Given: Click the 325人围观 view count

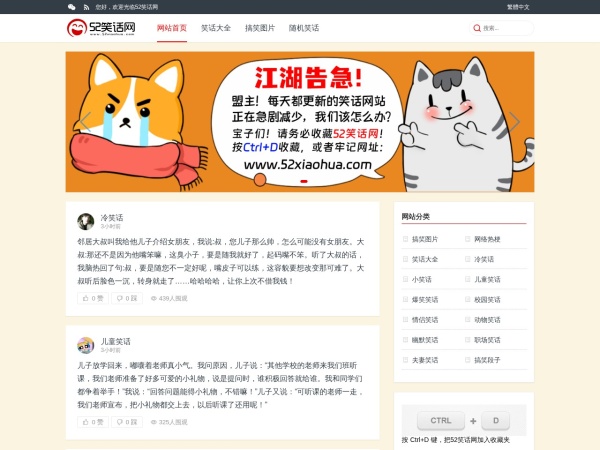Looking at the screenshot, I should click(169, 422).
